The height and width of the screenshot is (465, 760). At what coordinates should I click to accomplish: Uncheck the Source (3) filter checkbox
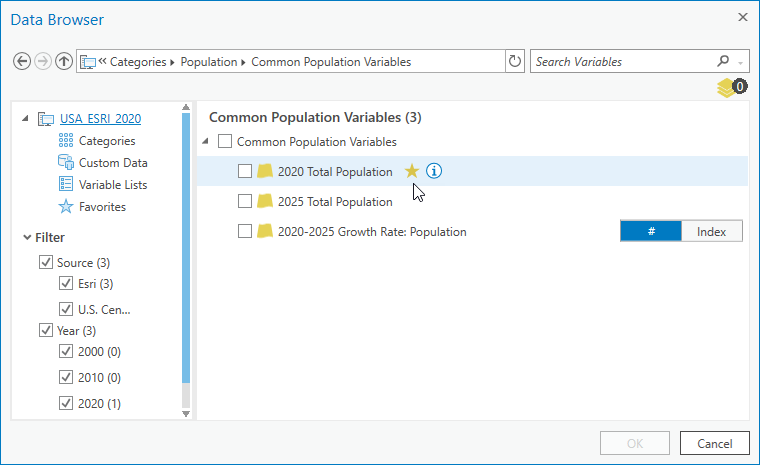pos(46,262)
